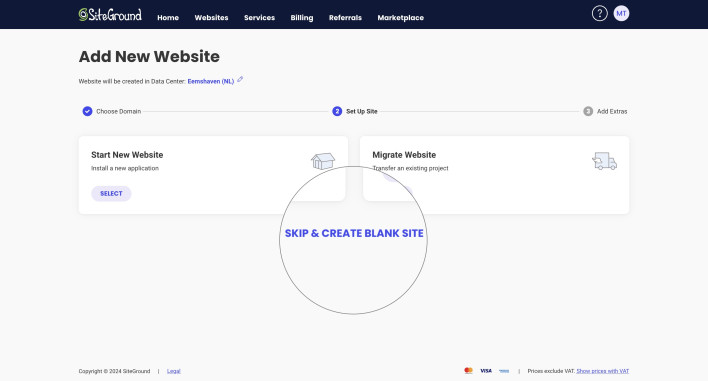Click the truck icon in Migrate Website
This screenshot has width=708, height=381.
click(604, 161)
